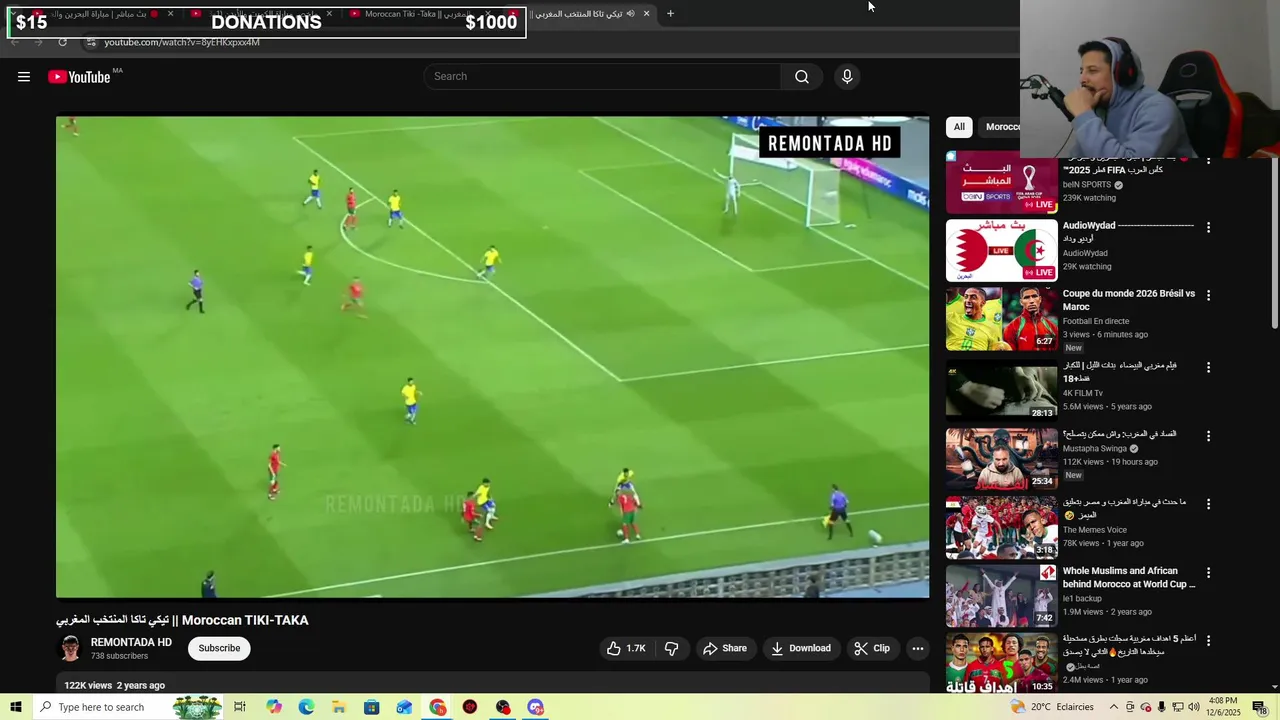The height and width of the screenshot is (720, 1280).
Task: Click the '122K views 2 years ago' description text
Action: 114,685
